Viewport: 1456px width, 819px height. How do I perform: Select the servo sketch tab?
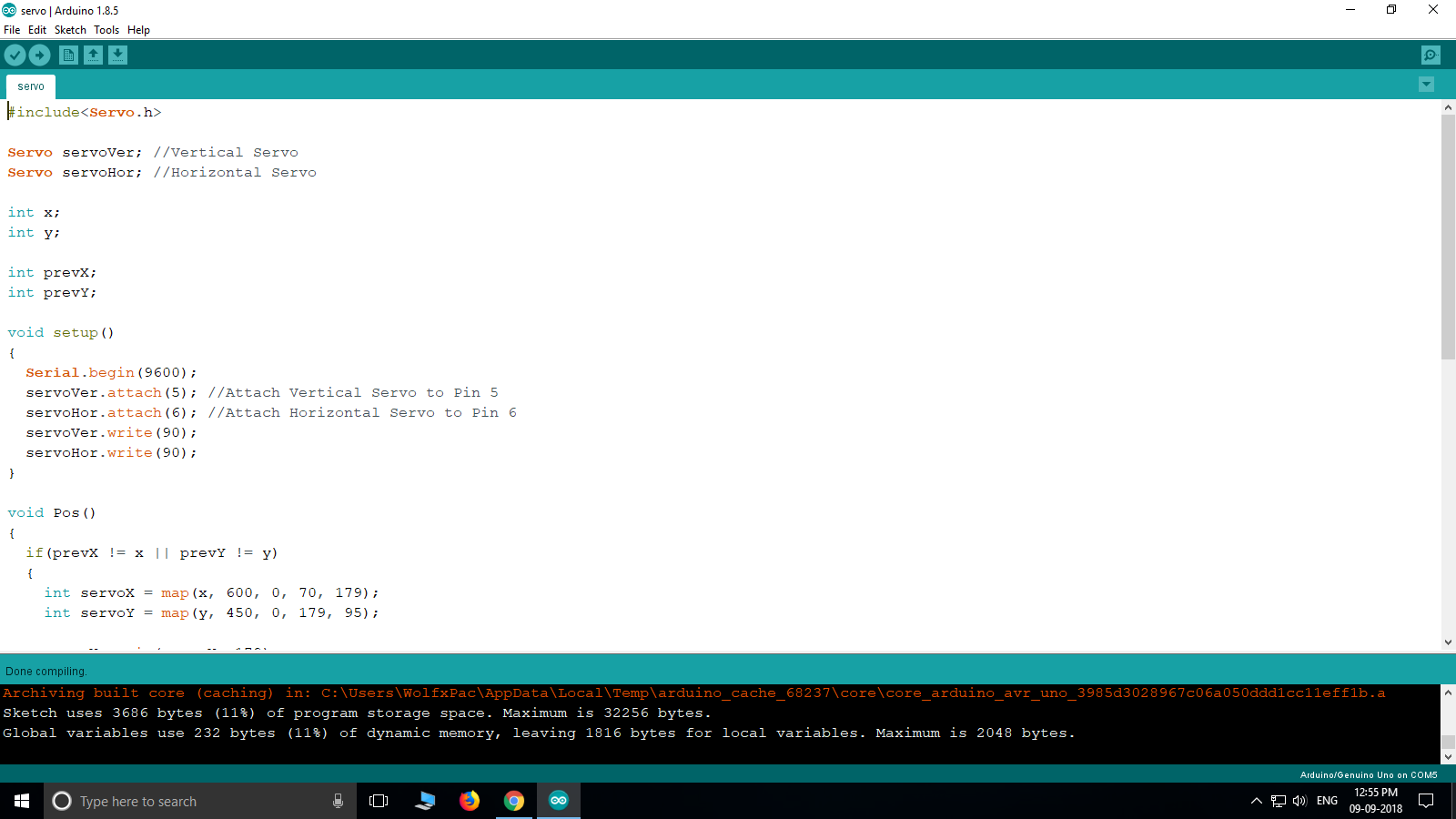(30, 86)
